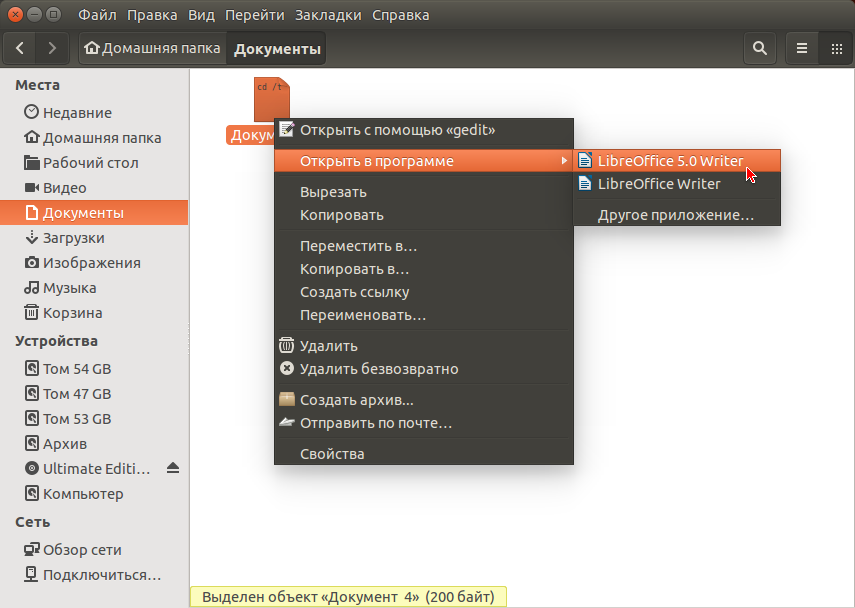
Task: Switch to list view icon
Action: [x=802, y=49]
